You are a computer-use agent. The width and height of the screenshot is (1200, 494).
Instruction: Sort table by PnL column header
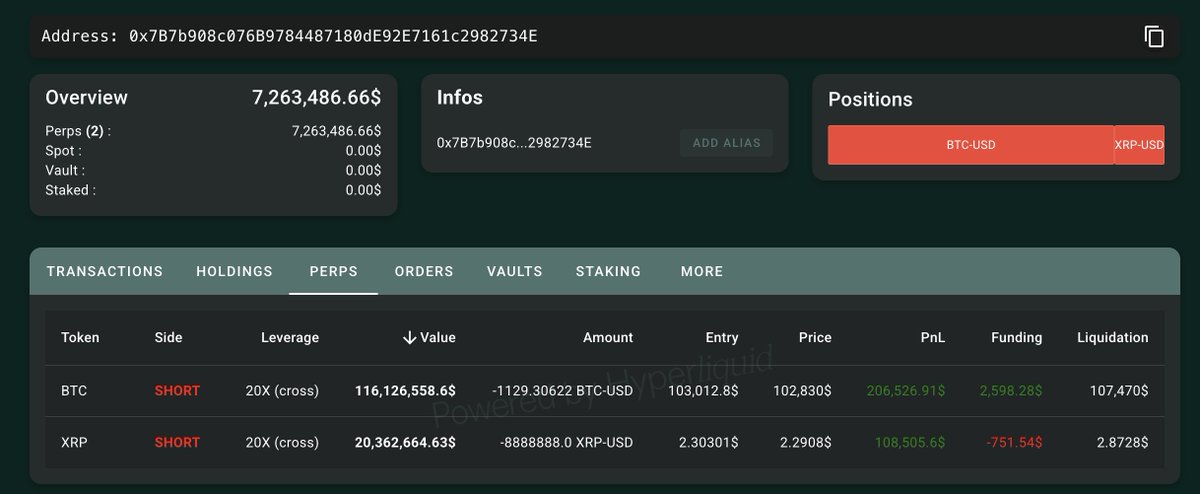coord(933,338)
